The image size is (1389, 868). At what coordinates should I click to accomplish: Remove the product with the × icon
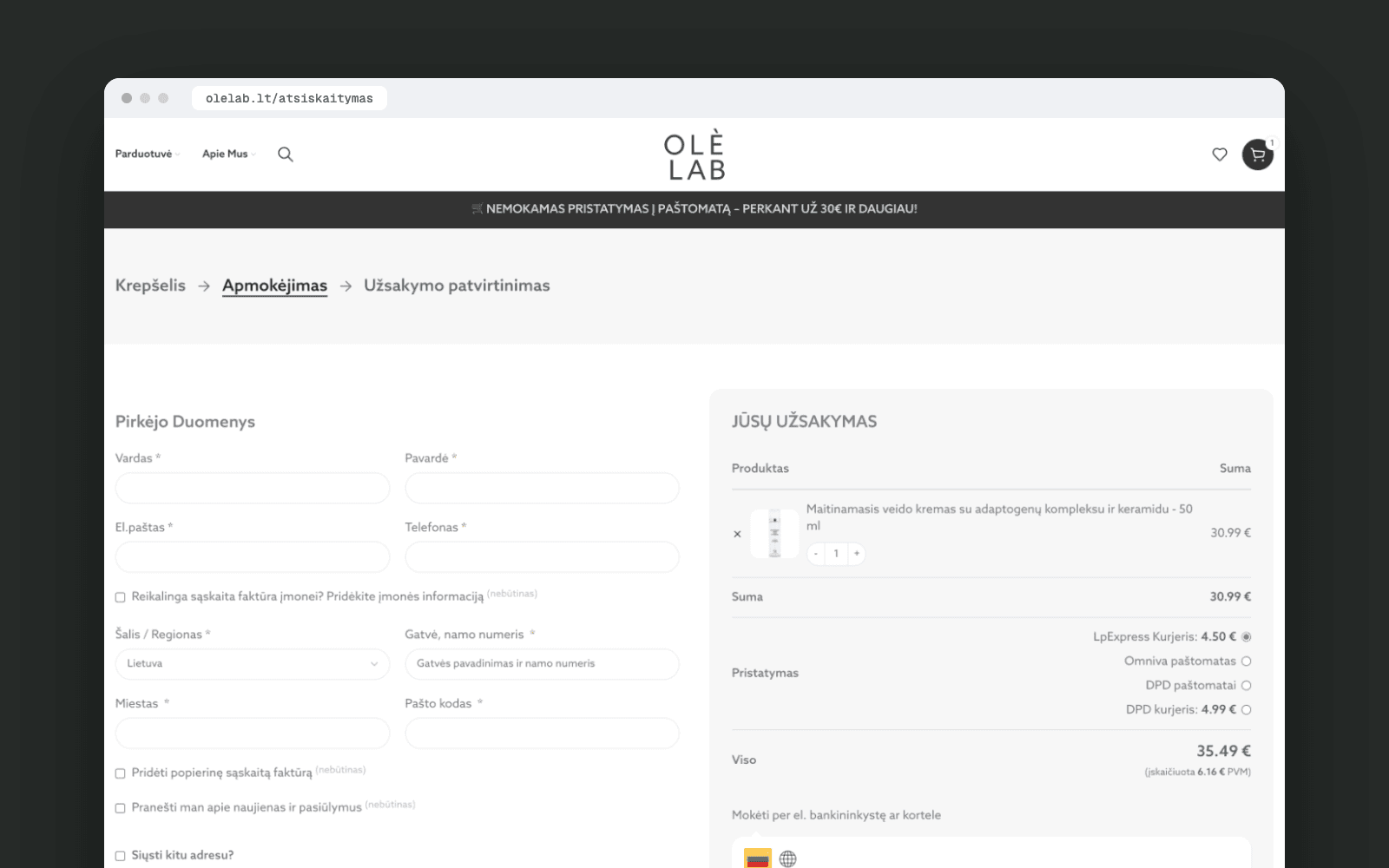[737, 534]
